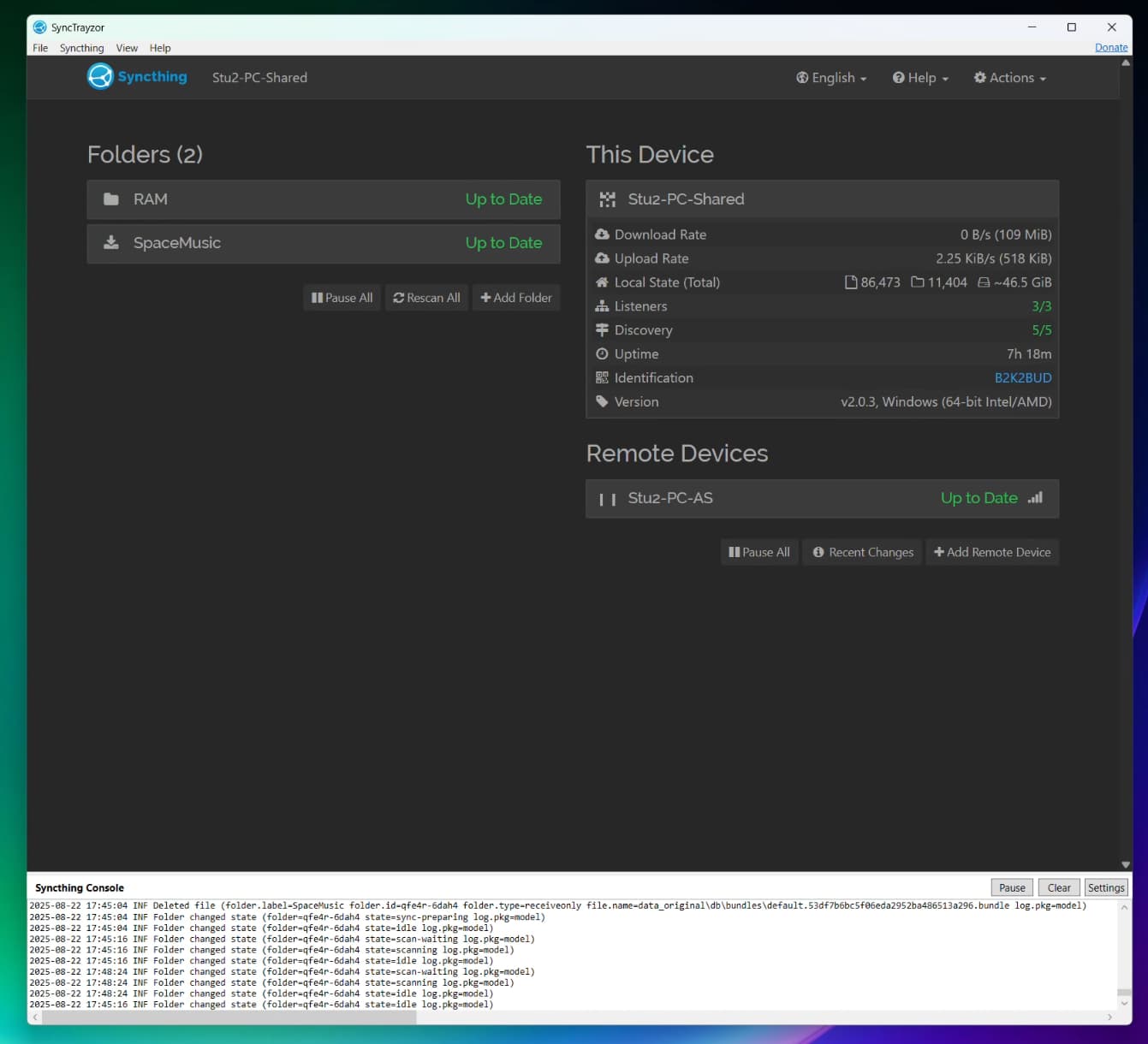Click the RAM folder icon
This screenshot has height=1044, width=1148.
point(111,199)
